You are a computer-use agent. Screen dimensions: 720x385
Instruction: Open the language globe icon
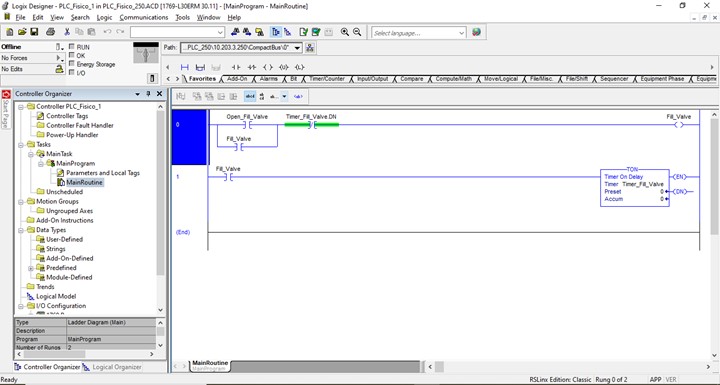[x=477, y=32]
